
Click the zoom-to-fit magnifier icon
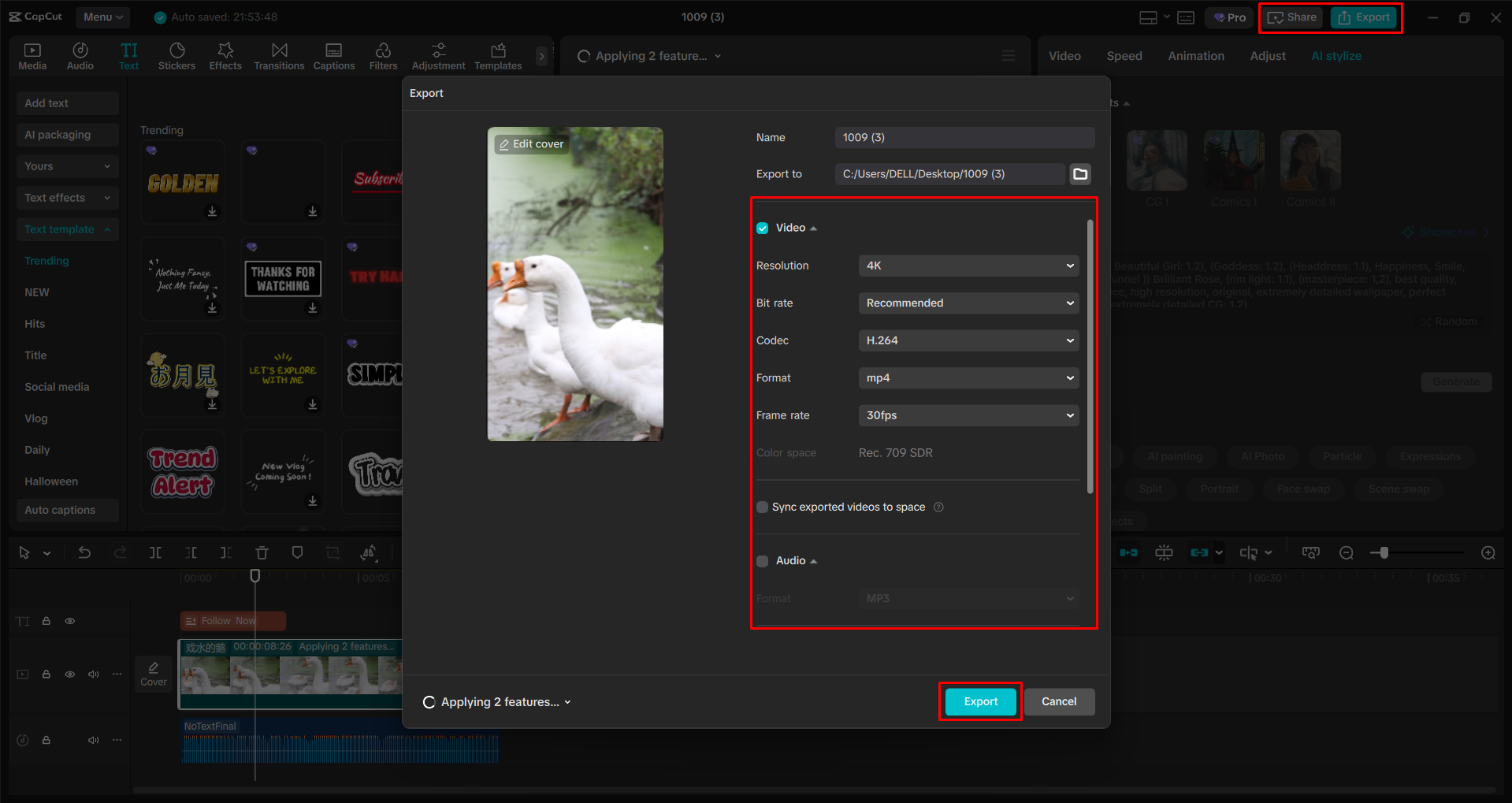pos(1310,552)
